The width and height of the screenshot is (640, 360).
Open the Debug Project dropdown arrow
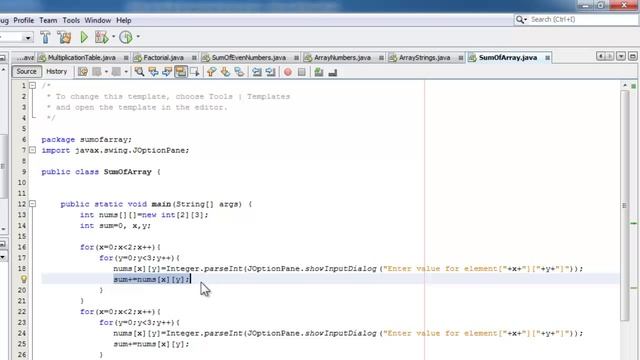[x=113, y=37]
